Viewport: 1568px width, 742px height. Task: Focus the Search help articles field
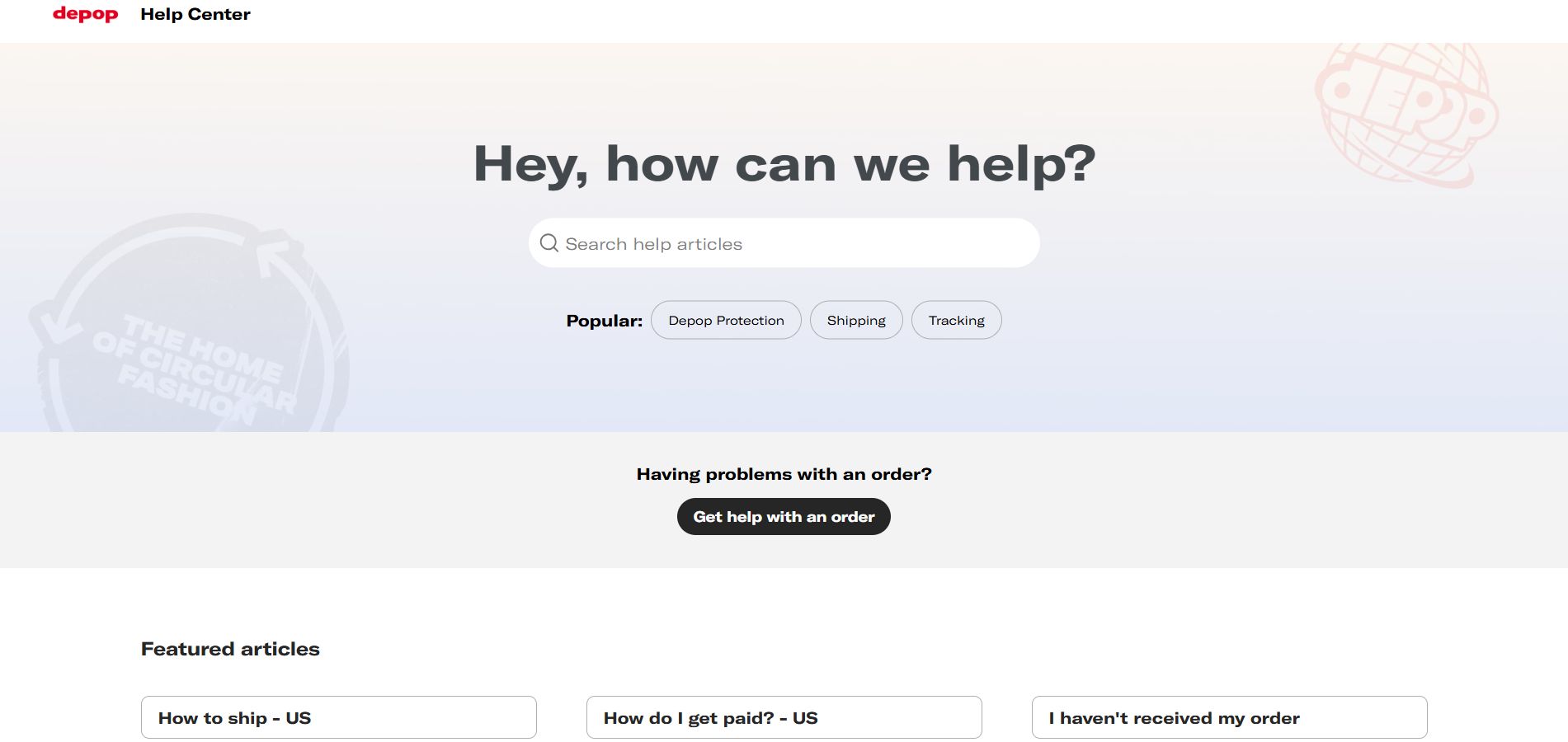click(792, 243)
